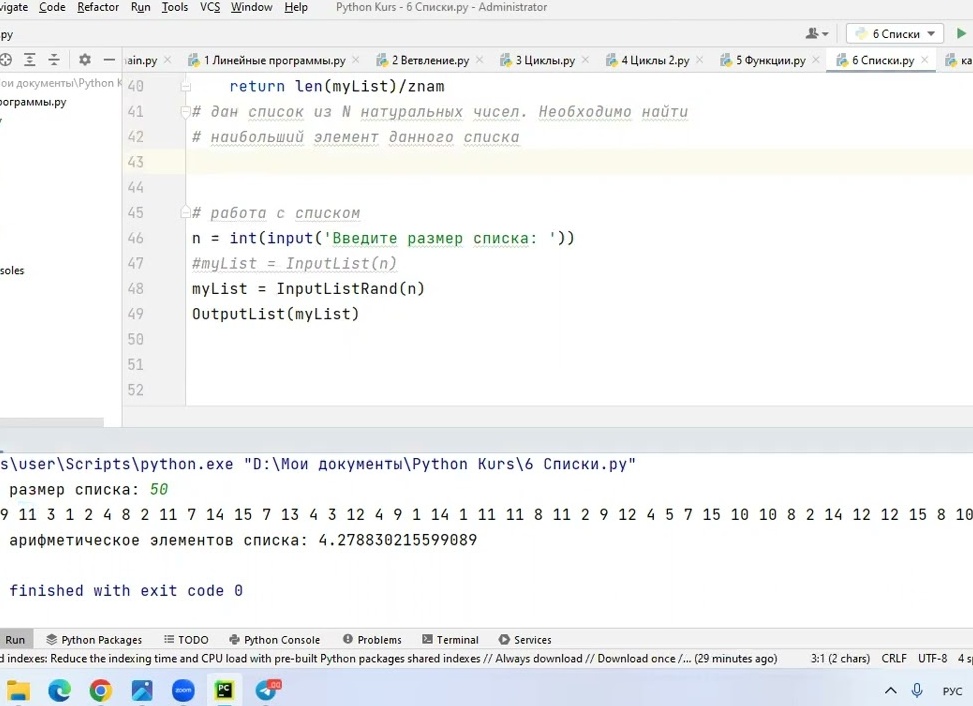
Task: Open the Python Packages tool window
Action: point(94,640)
